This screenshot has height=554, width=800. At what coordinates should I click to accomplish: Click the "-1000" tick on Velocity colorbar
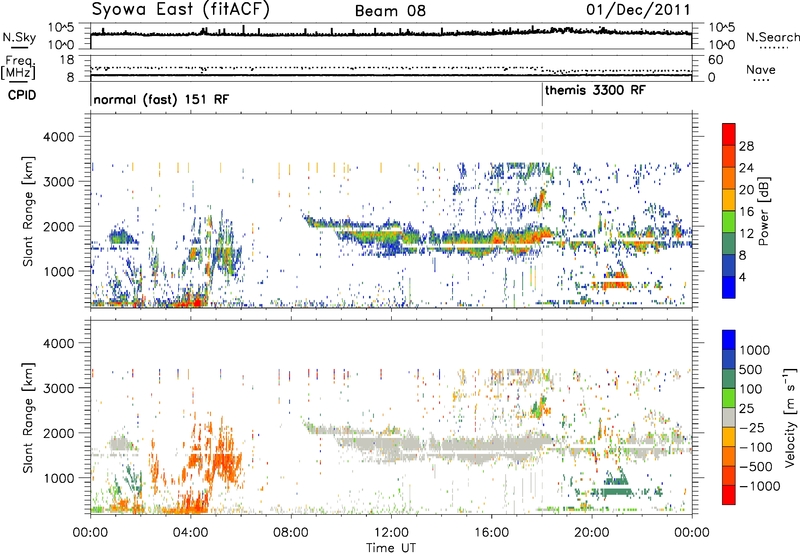click(x=760, y=486)
